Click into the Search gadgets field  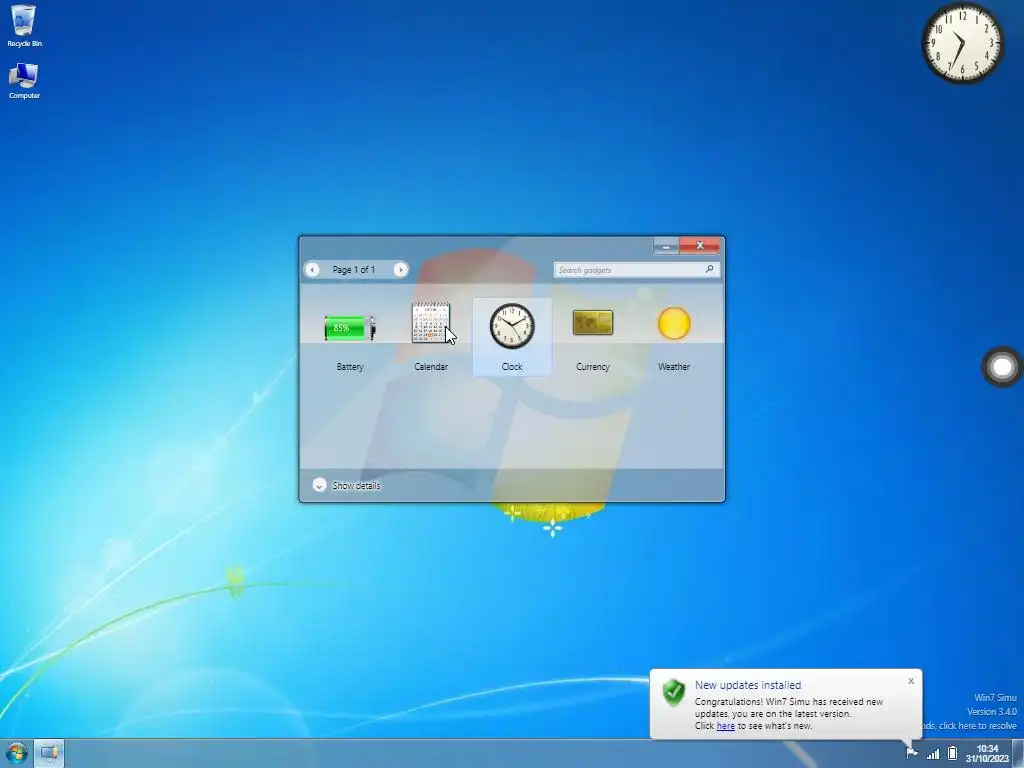coord(637,270)
